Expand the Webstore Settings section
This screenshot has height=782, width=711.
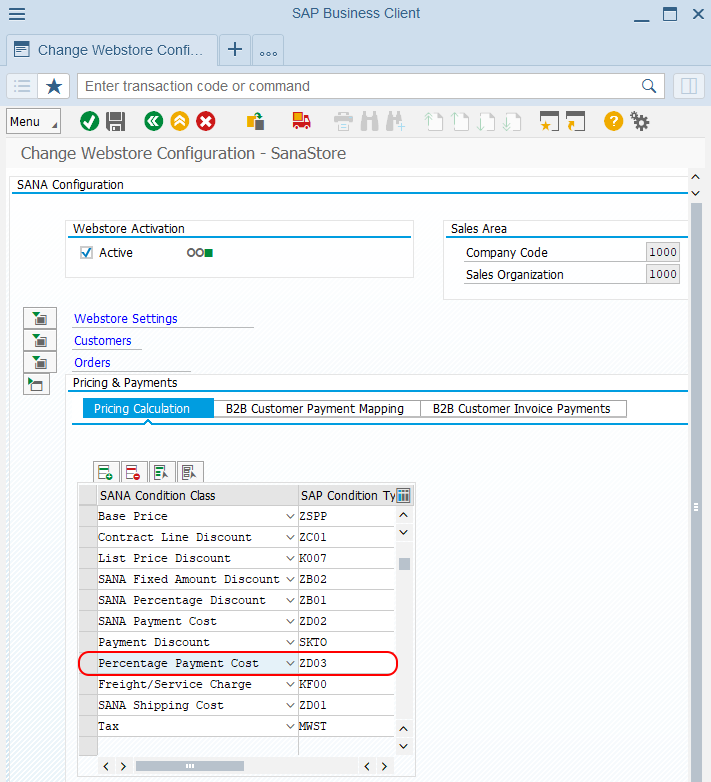click(40, 318)
